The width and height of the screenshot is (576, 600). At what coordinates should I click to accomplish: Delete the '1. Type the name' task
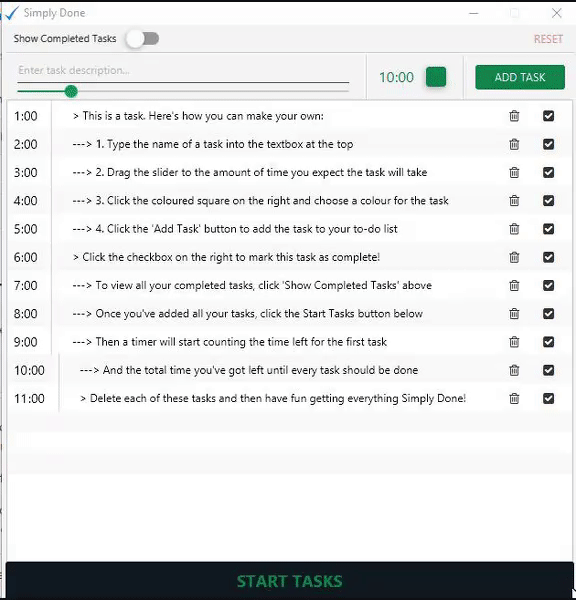[x=514, y=144]
